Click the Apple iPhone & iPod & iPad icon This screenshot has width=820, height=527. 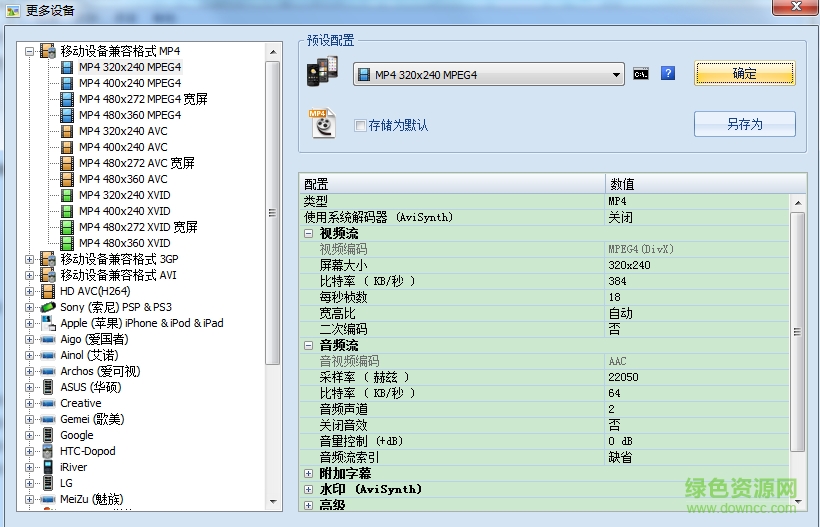click(48, 323)
